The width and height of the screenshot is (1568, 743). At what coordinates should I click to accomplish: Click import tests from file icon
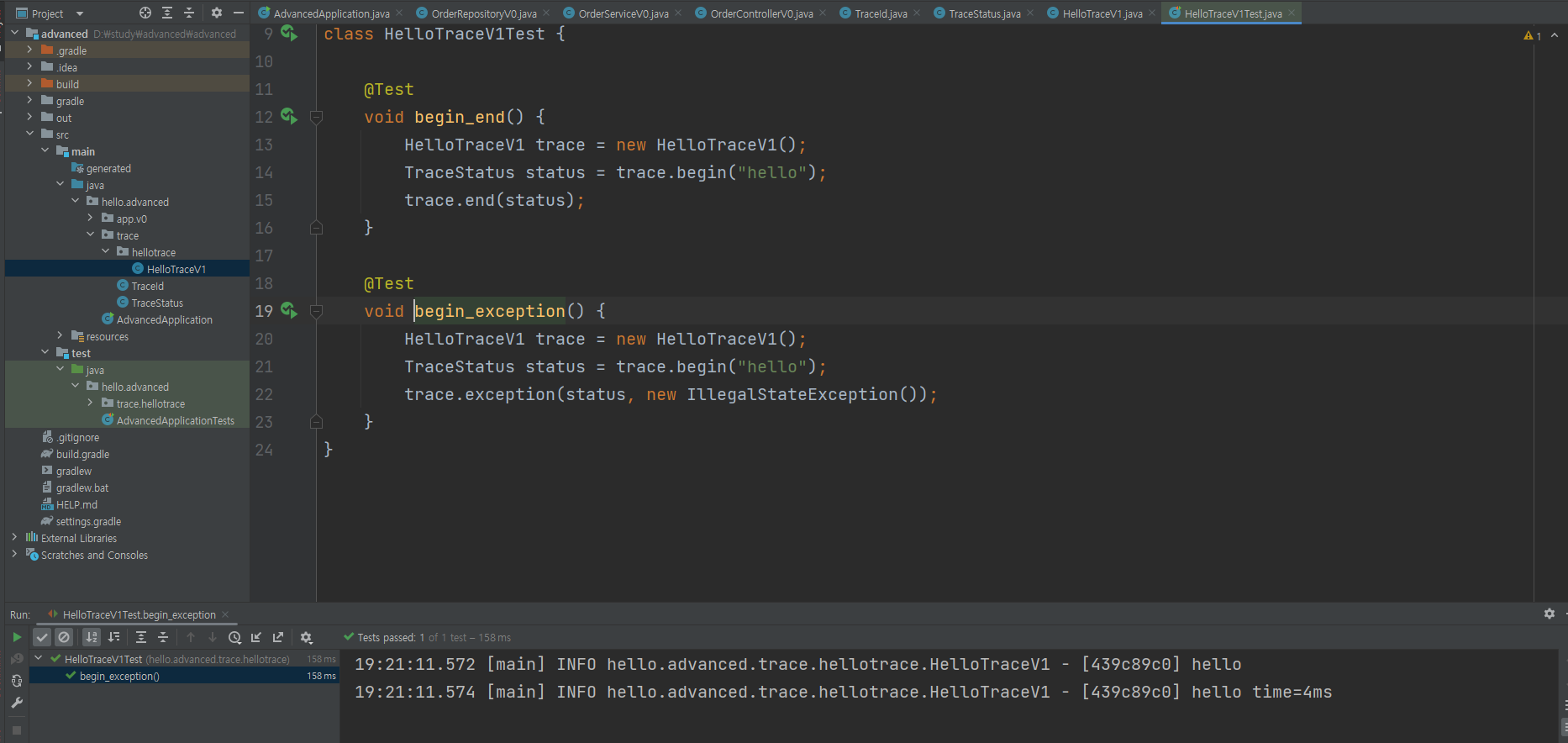[x=256, y=637]
